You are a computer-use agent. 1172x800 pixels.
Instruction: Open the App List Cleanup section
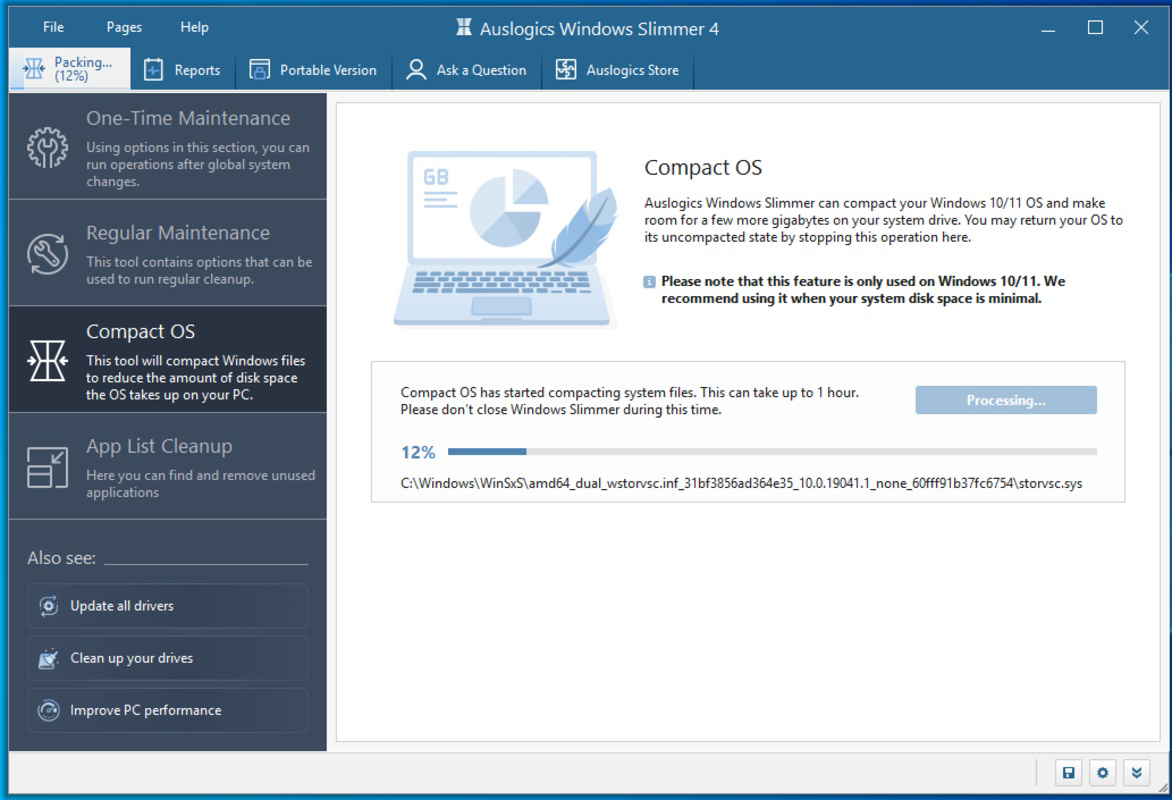tap(167, 466)
